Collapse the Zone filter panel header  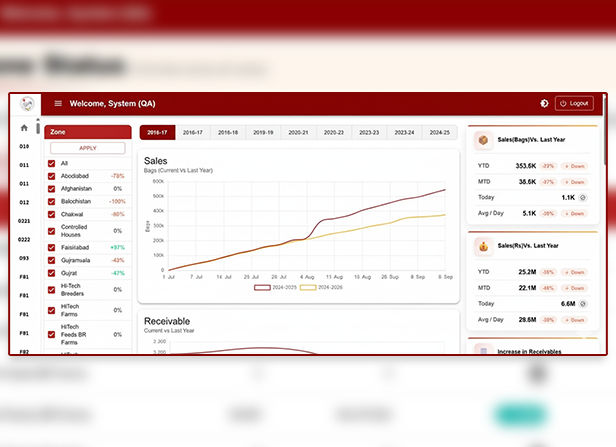[x=88, y=132]
